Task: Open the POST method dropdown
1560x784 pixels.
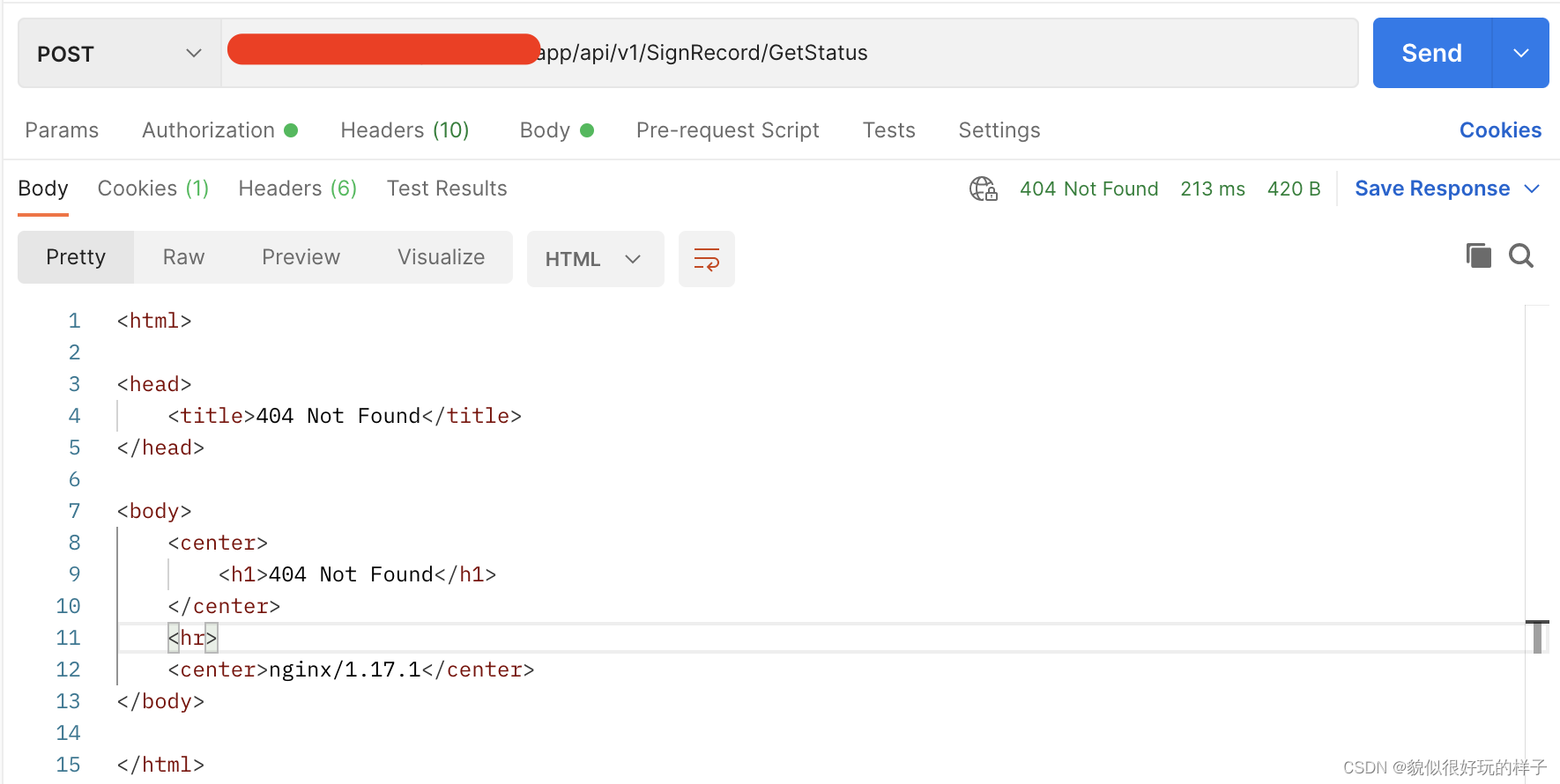Action: click(x=119, y=54)
